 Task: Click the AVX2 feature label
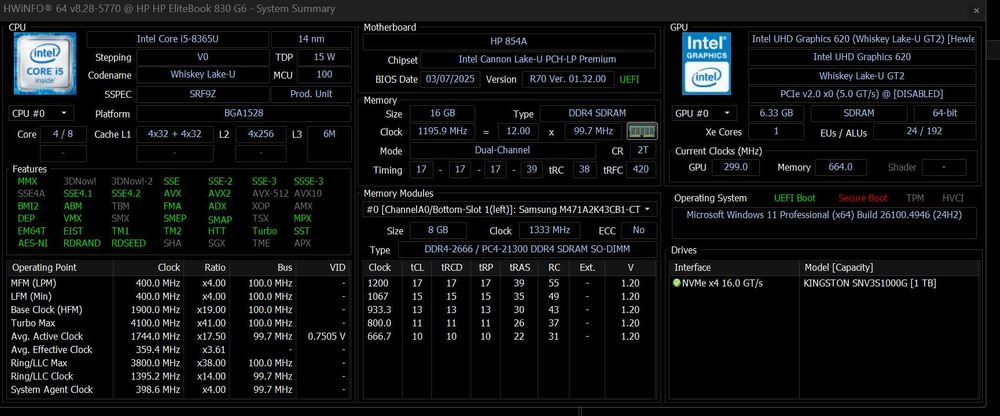tap(219, 193)
